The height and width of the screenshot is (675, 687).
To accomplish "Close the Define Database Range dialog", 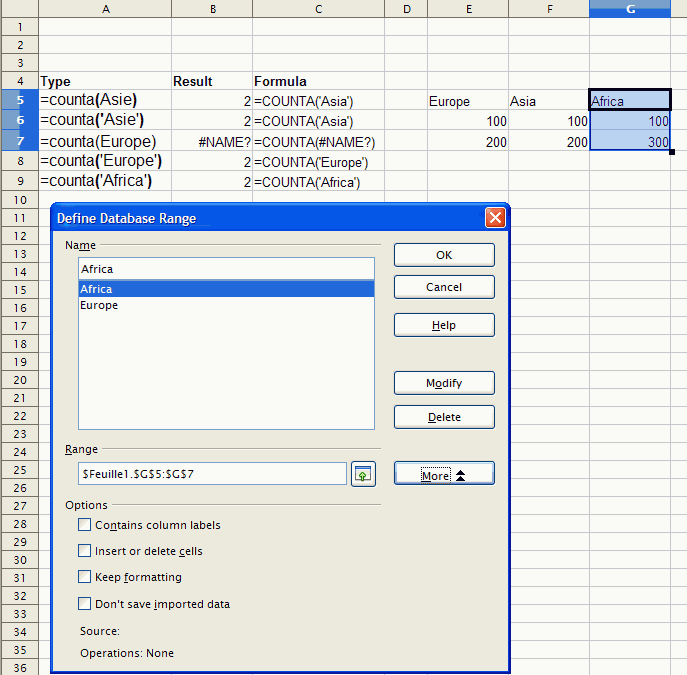I will pyautogui.click(x=494, y=218).
